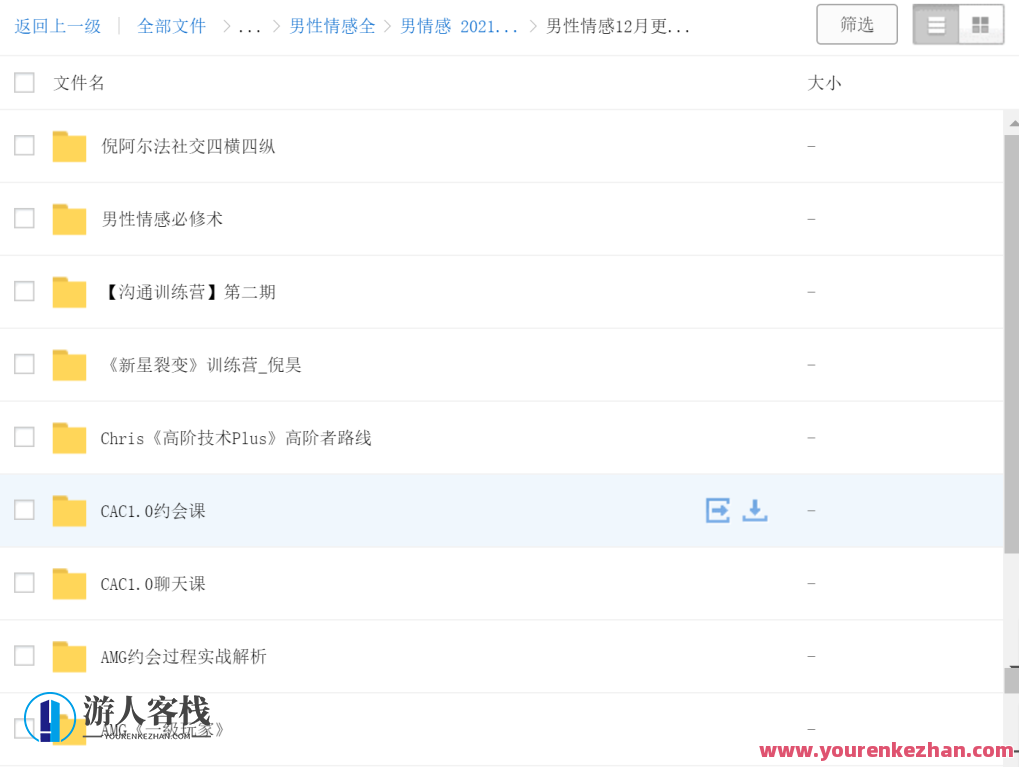Open folder icon for CAC1.0聊天课

70,583
